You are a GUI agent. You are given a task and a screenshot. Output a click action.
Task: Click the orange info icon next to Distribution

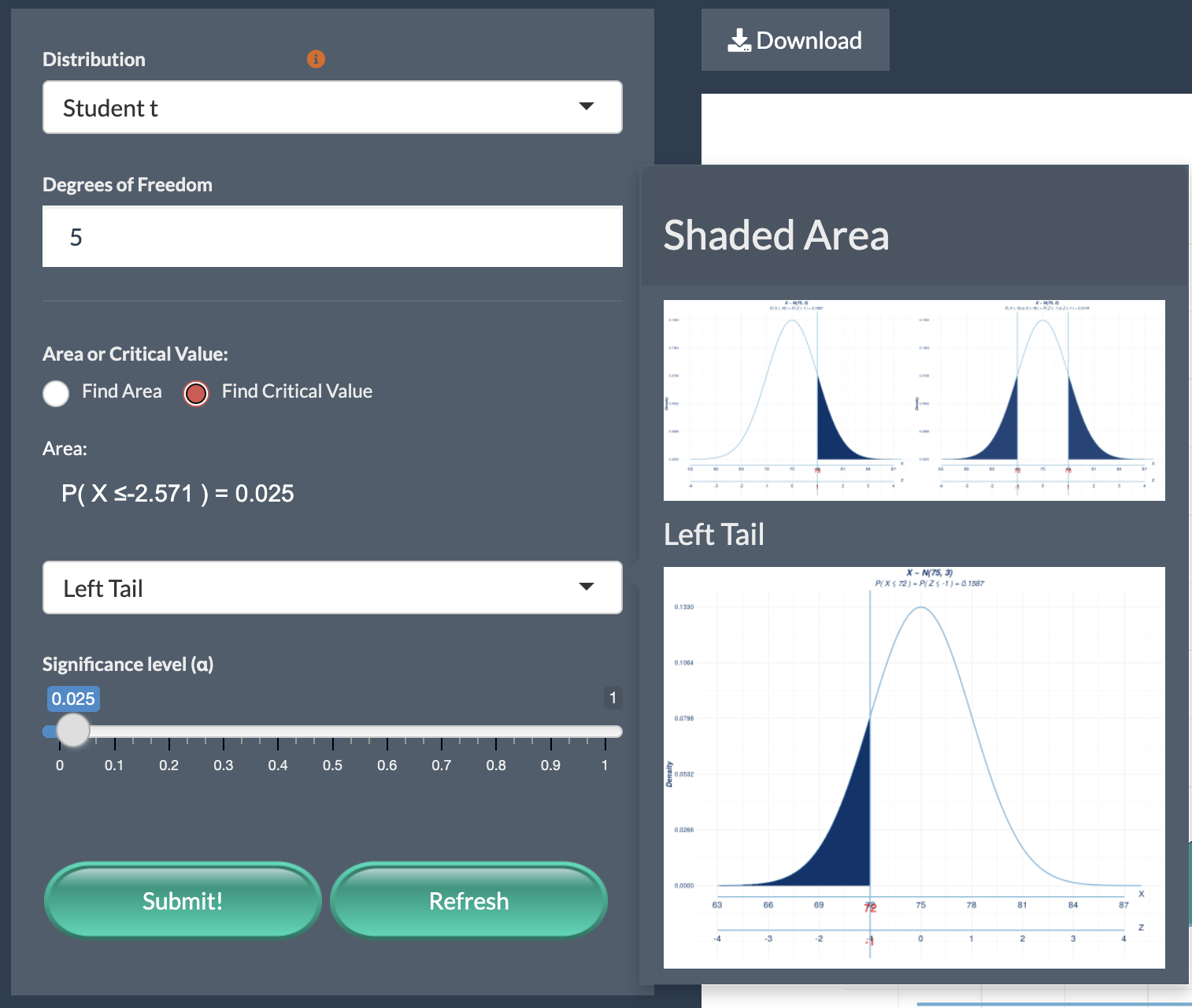tap(316, 59)
